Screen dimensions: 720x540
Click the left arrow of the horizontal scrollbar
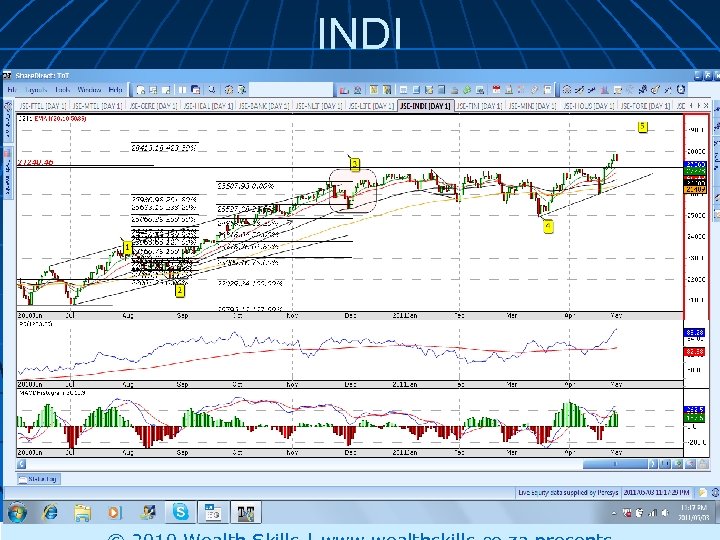tap(21, 464)
